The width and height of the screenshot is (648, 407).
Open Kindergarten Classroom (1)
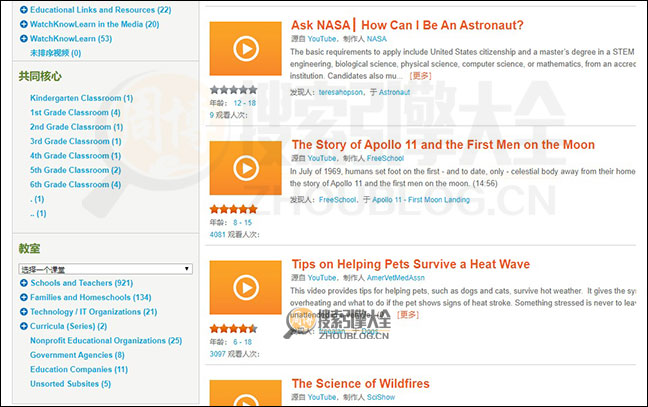tap(81, 98)
